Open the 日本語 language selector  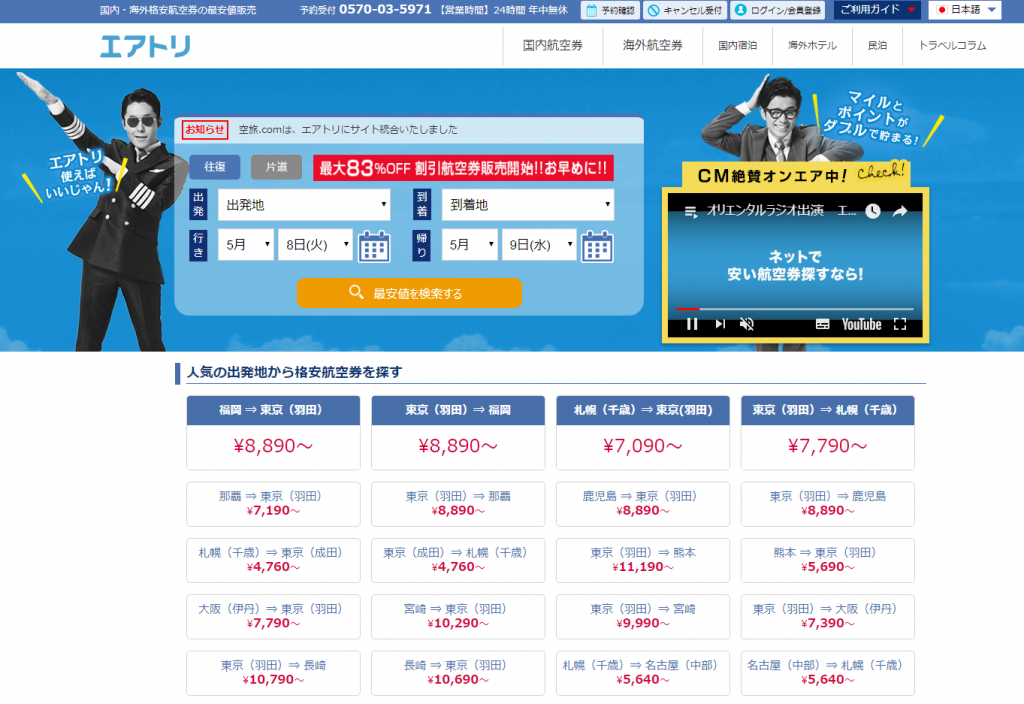coord(965,10)
